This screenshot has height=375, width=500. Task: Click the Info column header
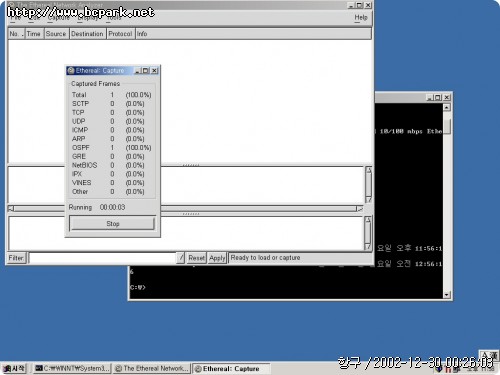pyautogui.click(x=253, y=34)
